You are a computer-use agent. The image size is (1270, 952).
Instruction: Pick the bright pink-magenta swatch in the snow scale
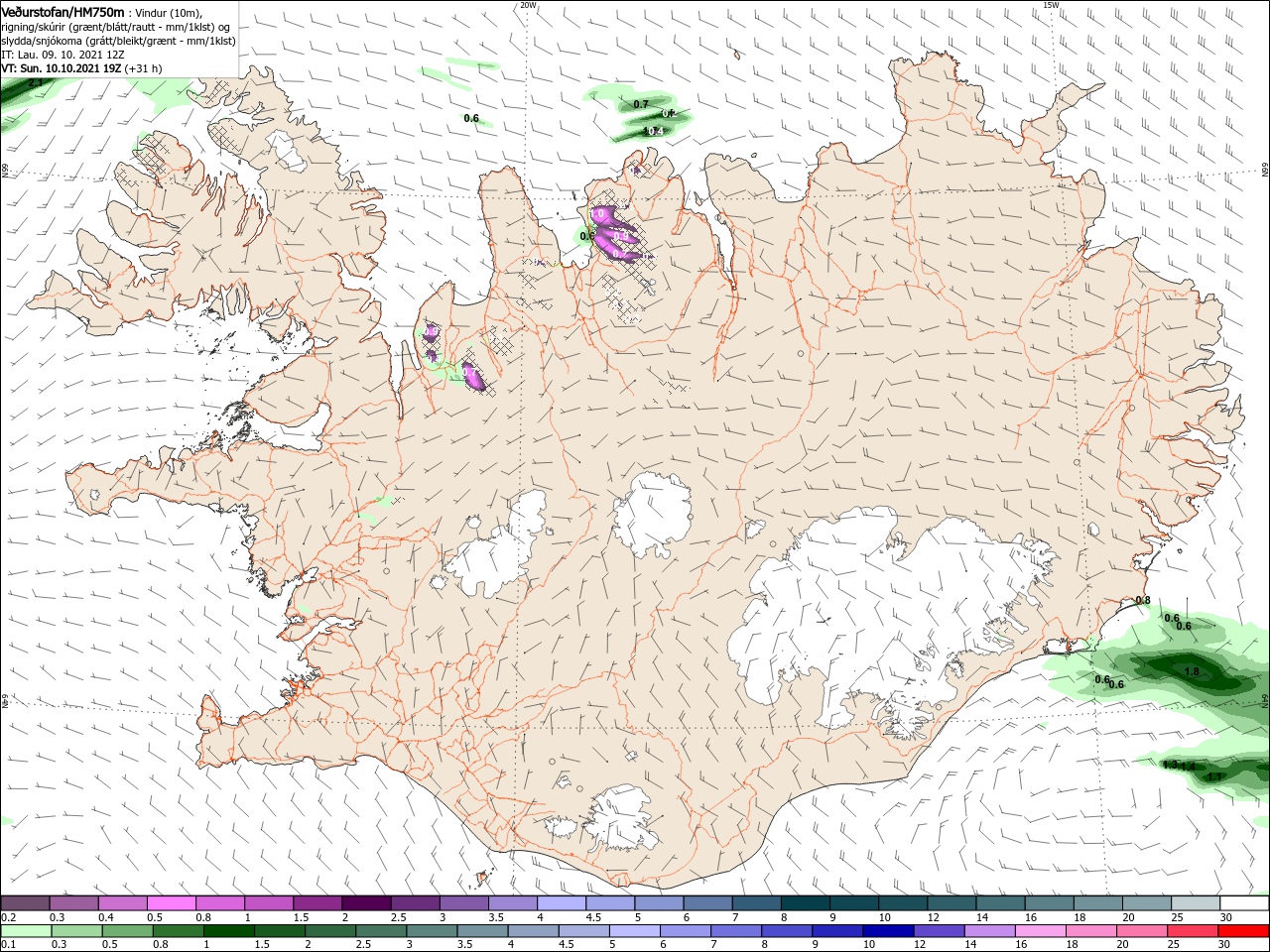coord(171,903)
